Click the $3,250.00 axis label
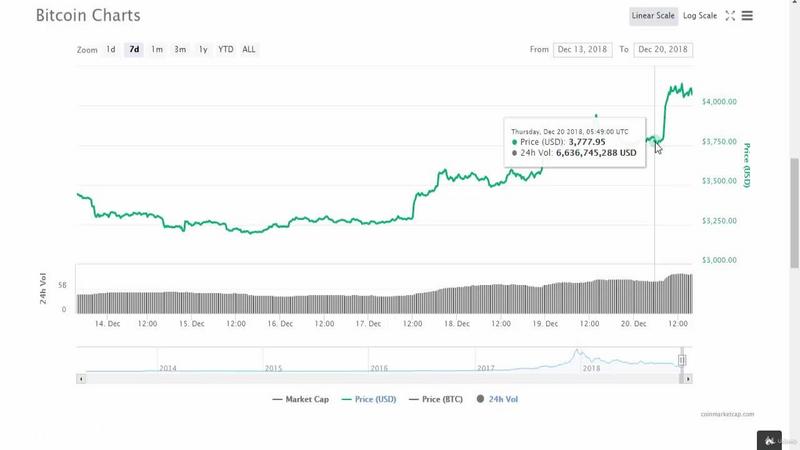Viewport: 800px width, 450px height. click(719, 220)
